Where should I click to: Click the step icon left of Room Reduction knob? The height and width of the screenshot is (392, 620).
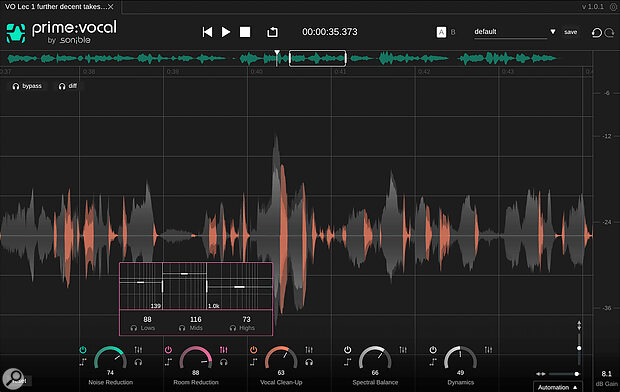coord(168,362)
